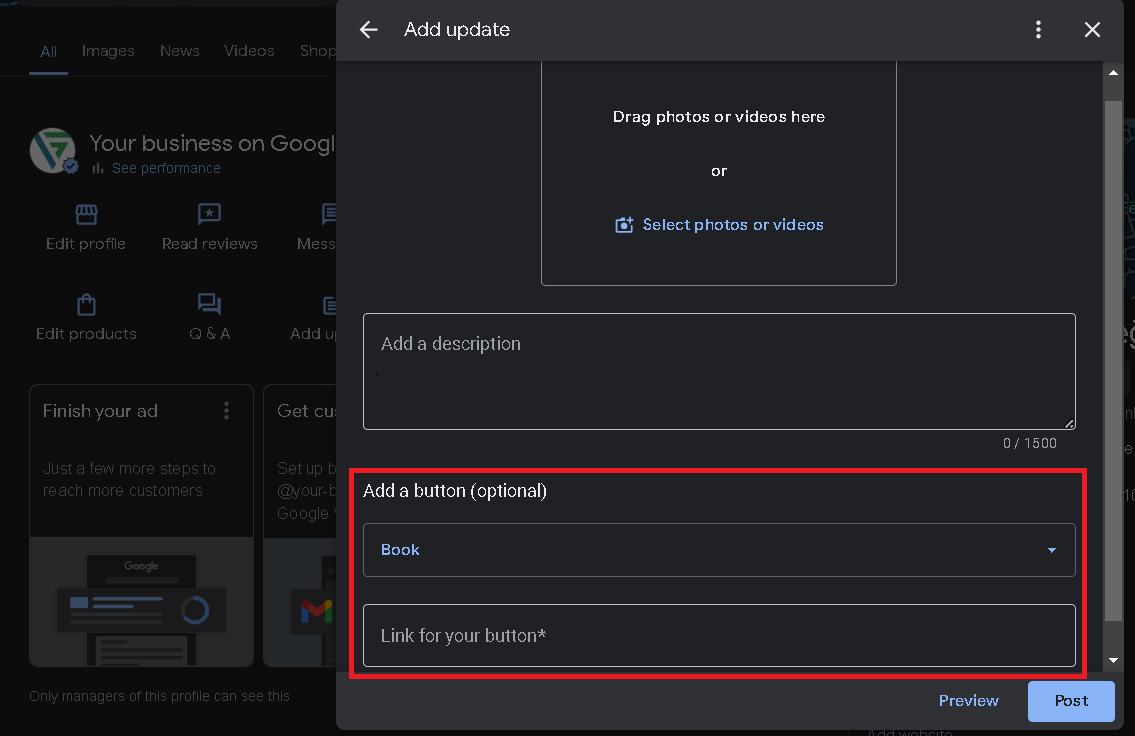
Task: Click the Read reviews star icon
Action: click(209, 214)
